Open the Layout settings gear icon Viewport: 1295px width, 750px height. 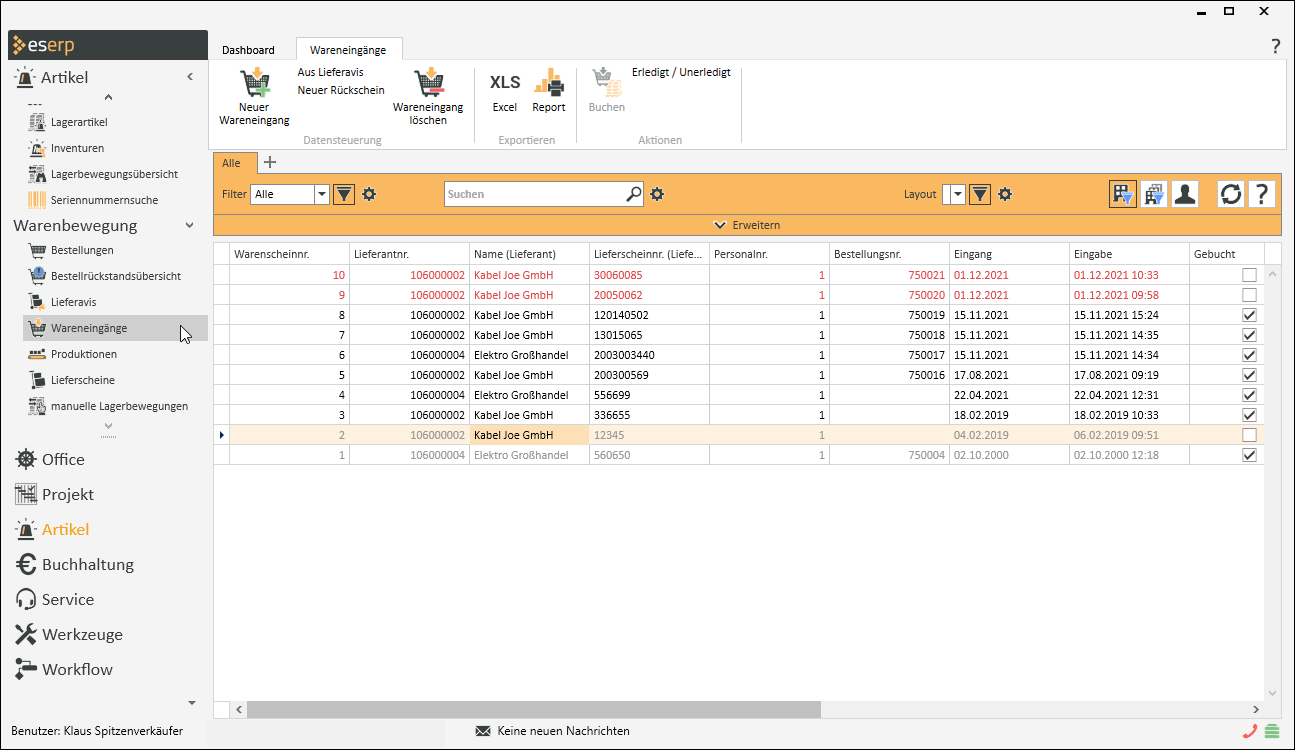1005,194
